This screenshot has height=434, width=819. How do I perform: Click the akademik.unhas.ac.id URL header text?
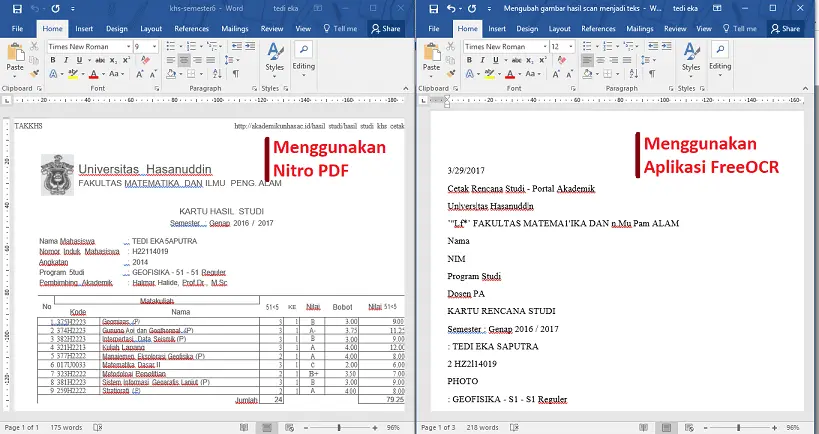(x=319, y=126)
